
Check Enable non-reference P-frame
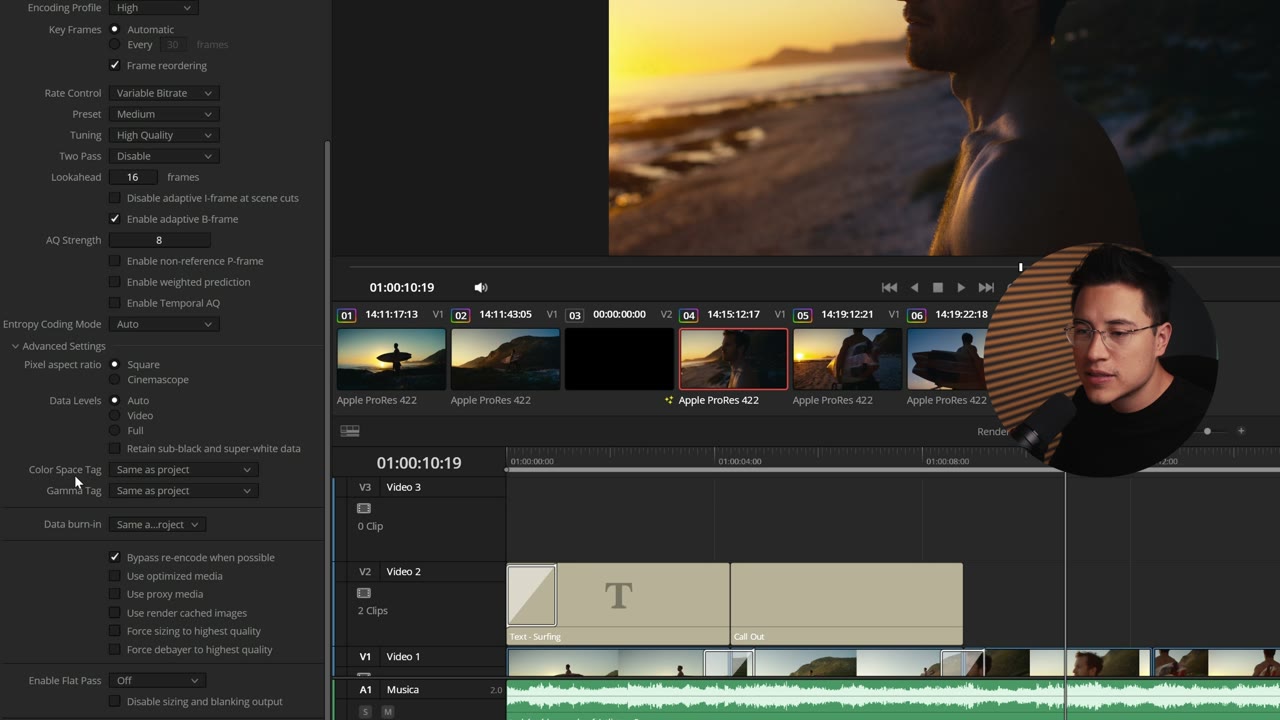114,261
